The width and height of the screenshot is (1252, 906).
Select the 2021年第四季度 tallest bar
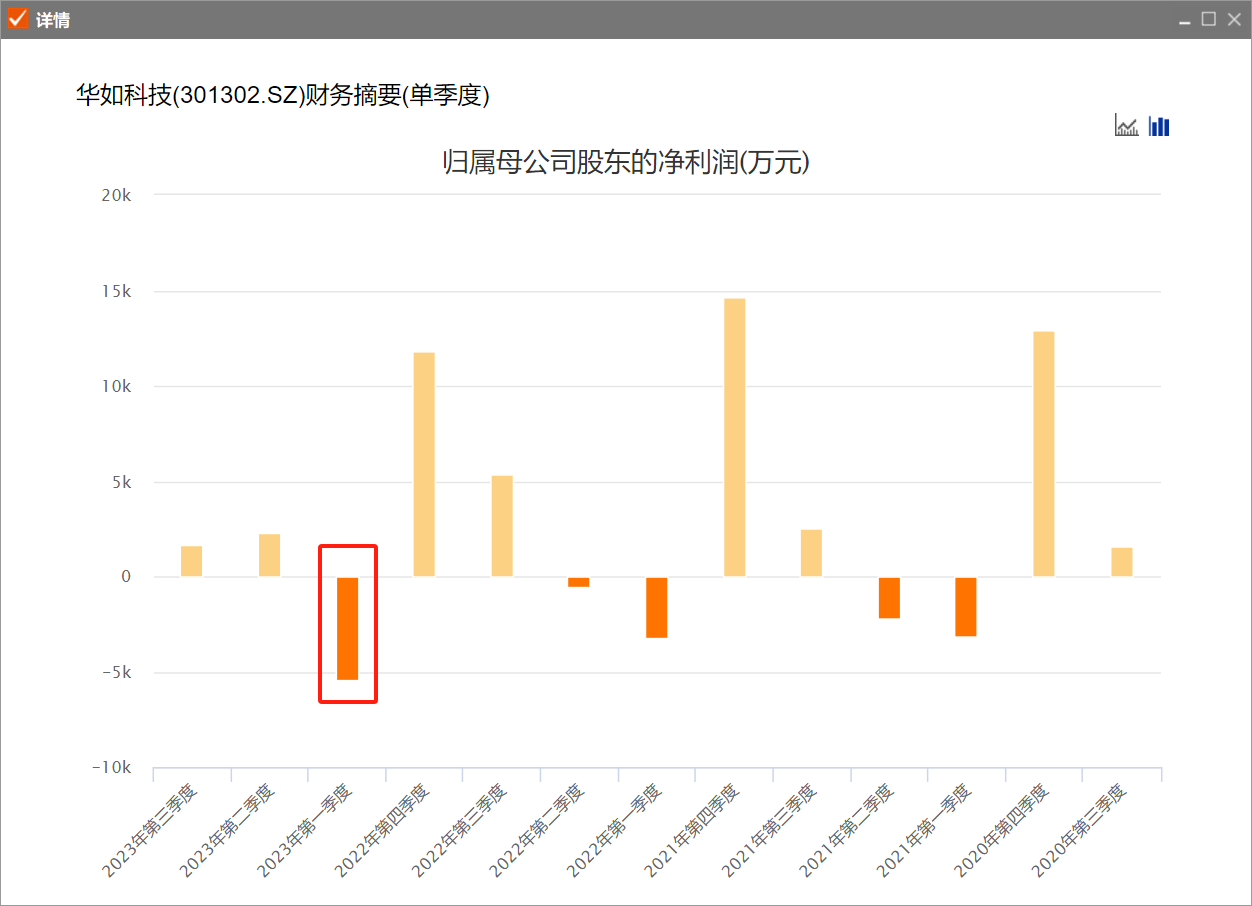[734, 438]
